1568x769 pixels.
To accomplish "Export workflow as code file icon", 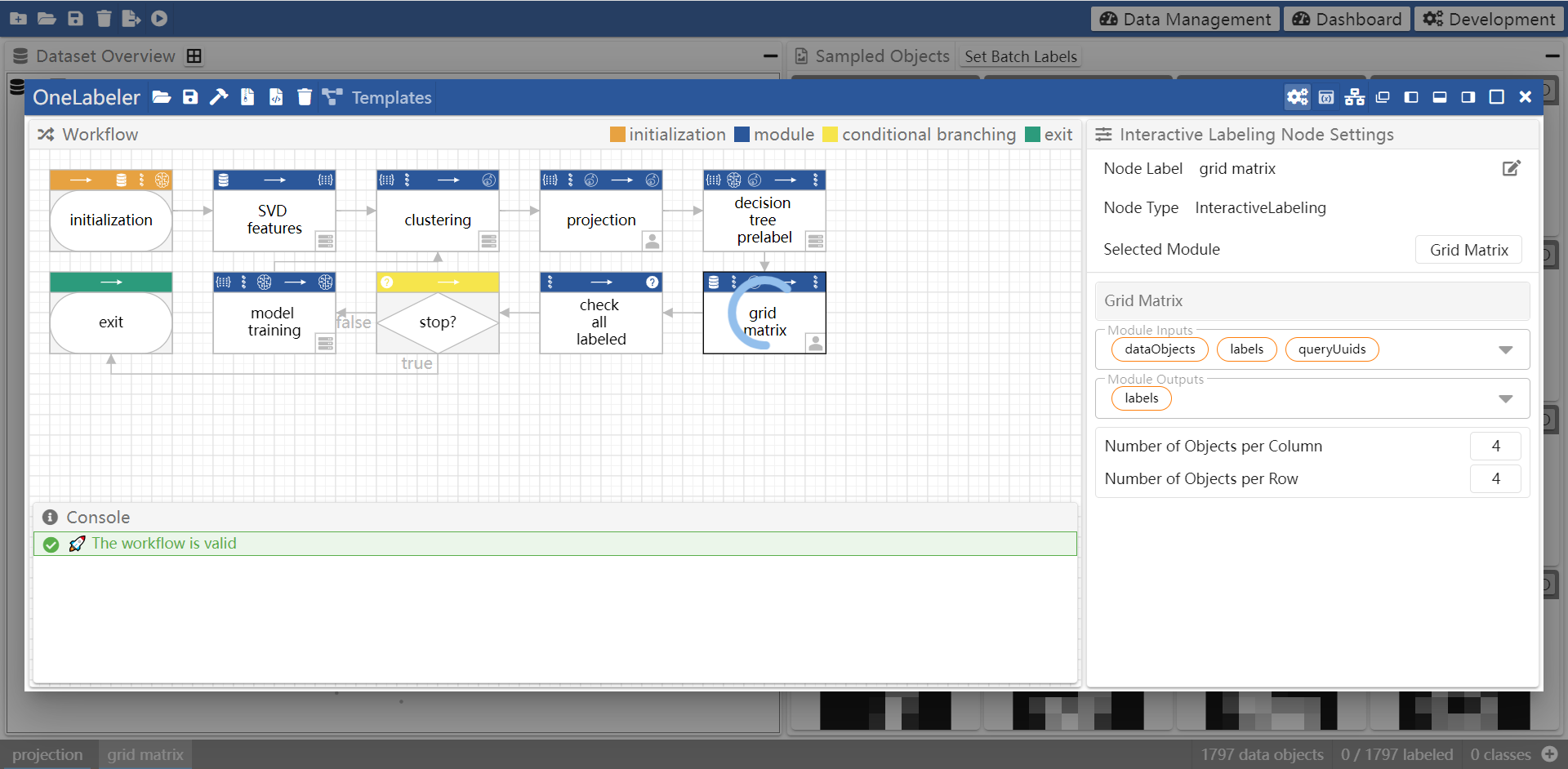I will [x=276, y=97].
